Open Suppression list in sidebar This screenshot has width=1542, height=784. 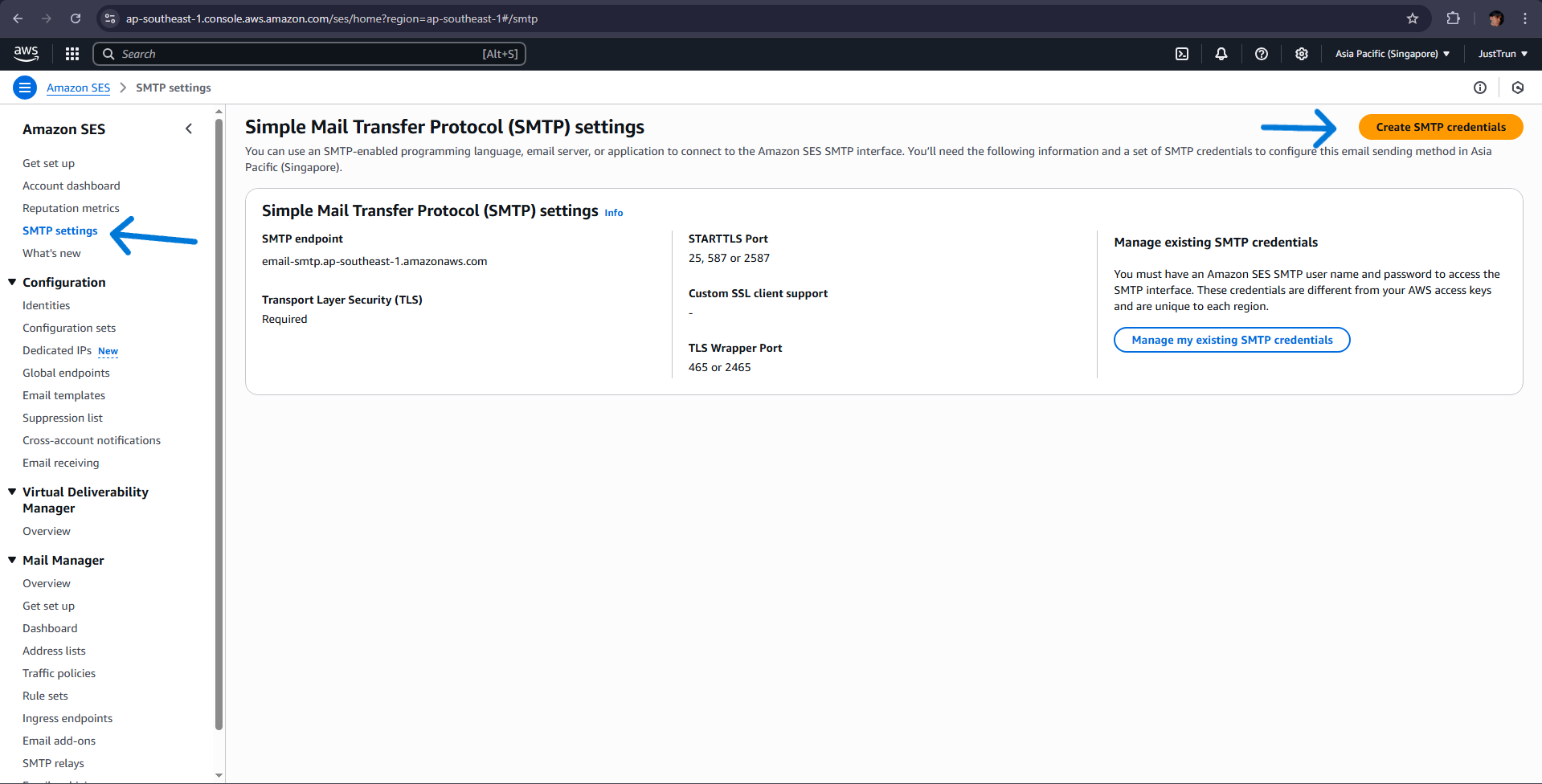pyautogui.click(x=63, y=418)
